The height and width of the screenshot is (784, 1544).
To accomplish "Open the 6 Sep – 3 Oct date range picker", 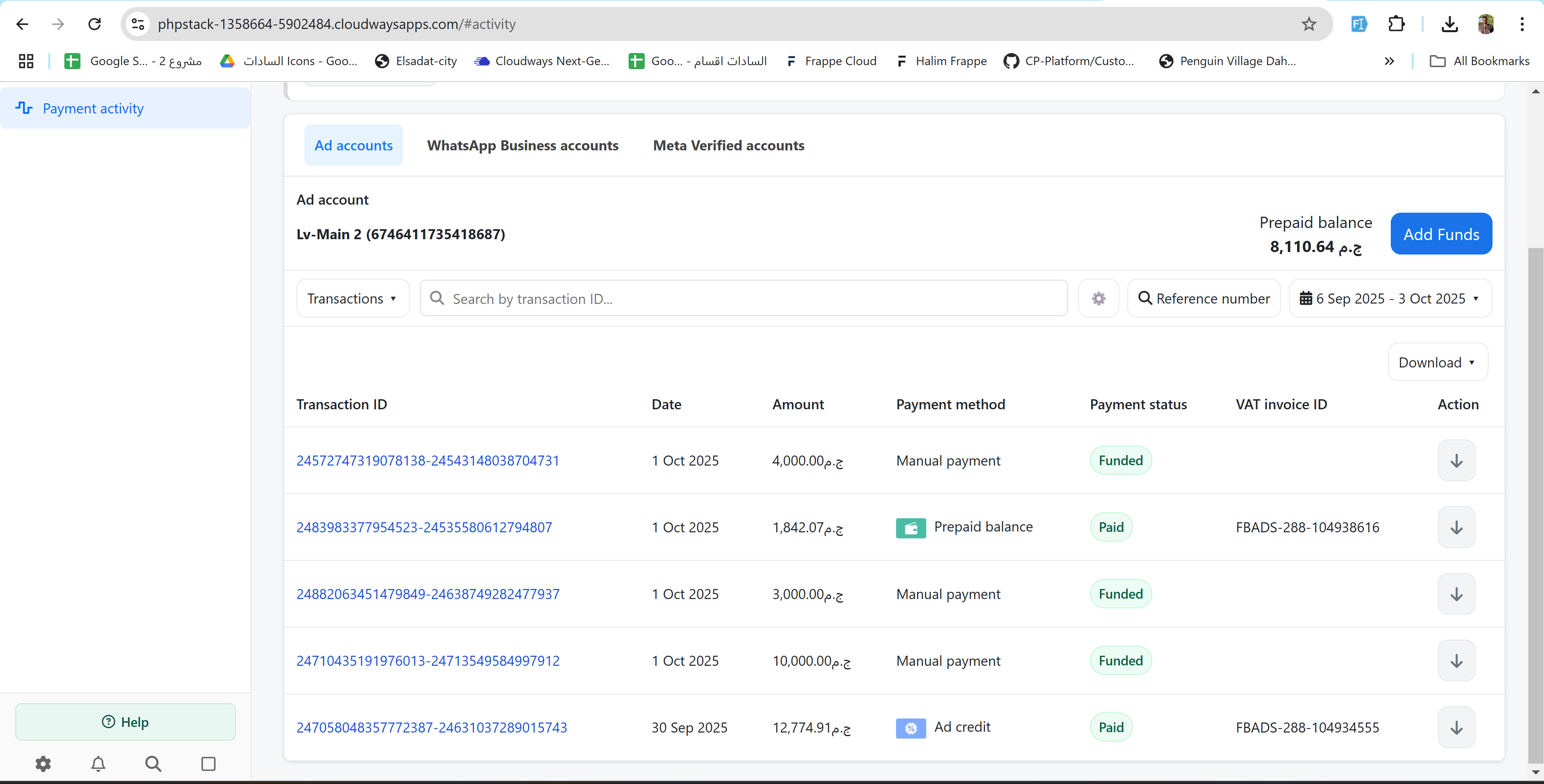I will point(1390,298).
